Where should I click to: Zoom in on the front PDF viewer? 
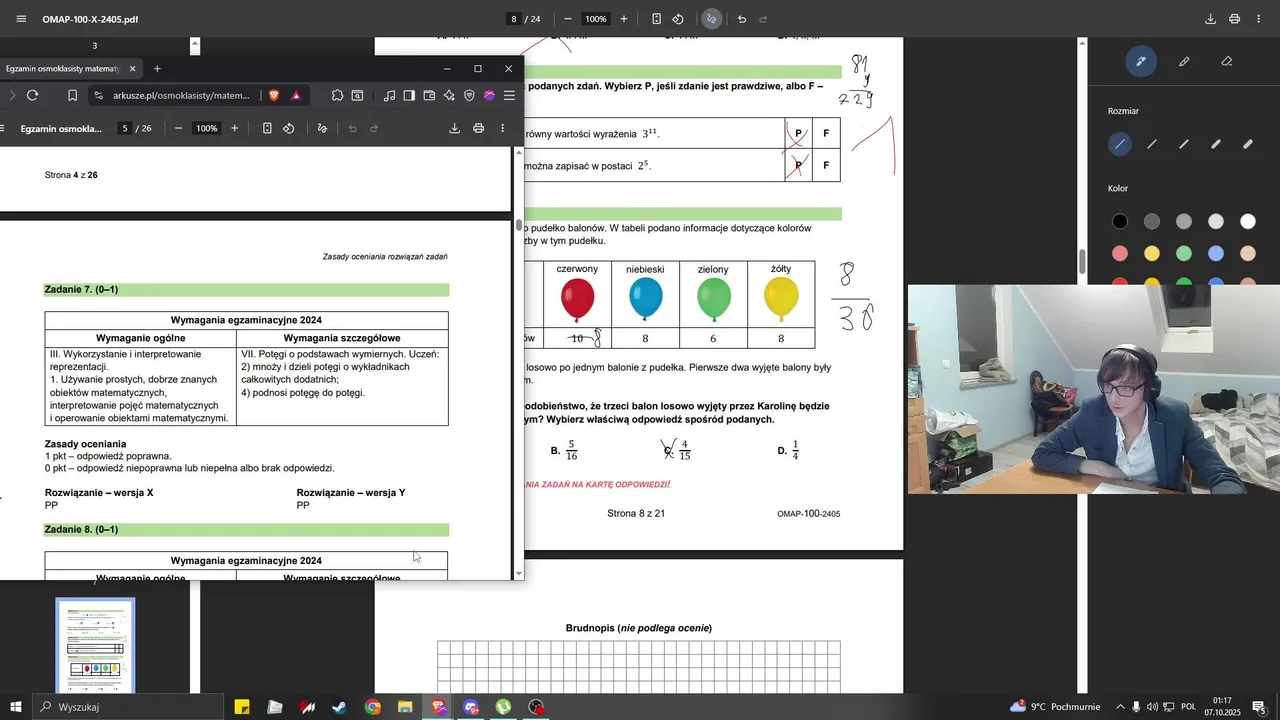click(x=234, y=128)
